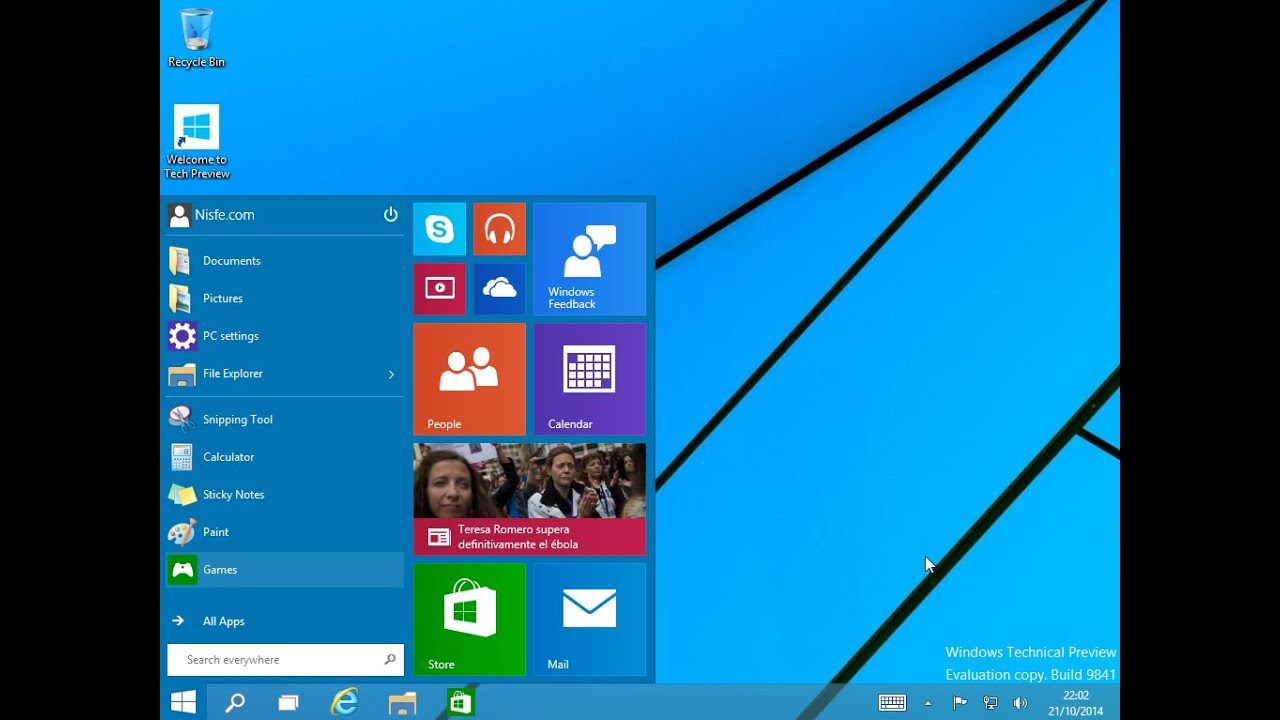Click the Windows Start button
The height and width of the screenshot is (720, 1280).
coord(183,703)
